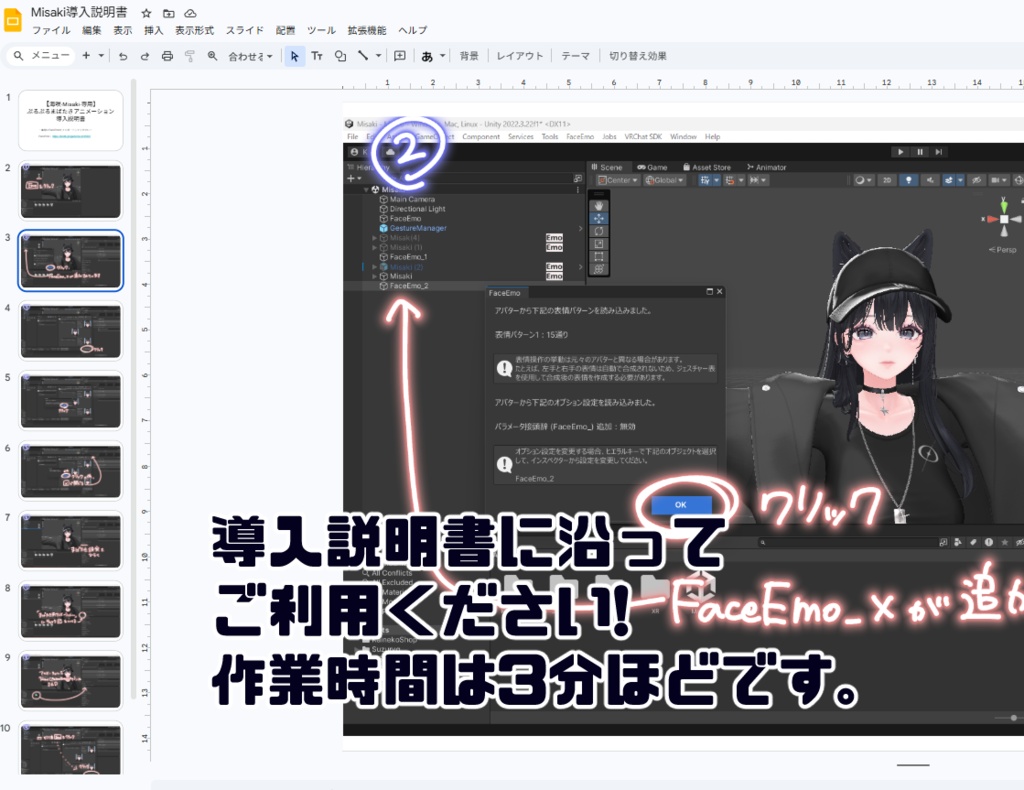Toggle hidden objects visibility in Unity toolbar
The height and width of the screenshot is (790, 1024).
click(x=976, y=180)
